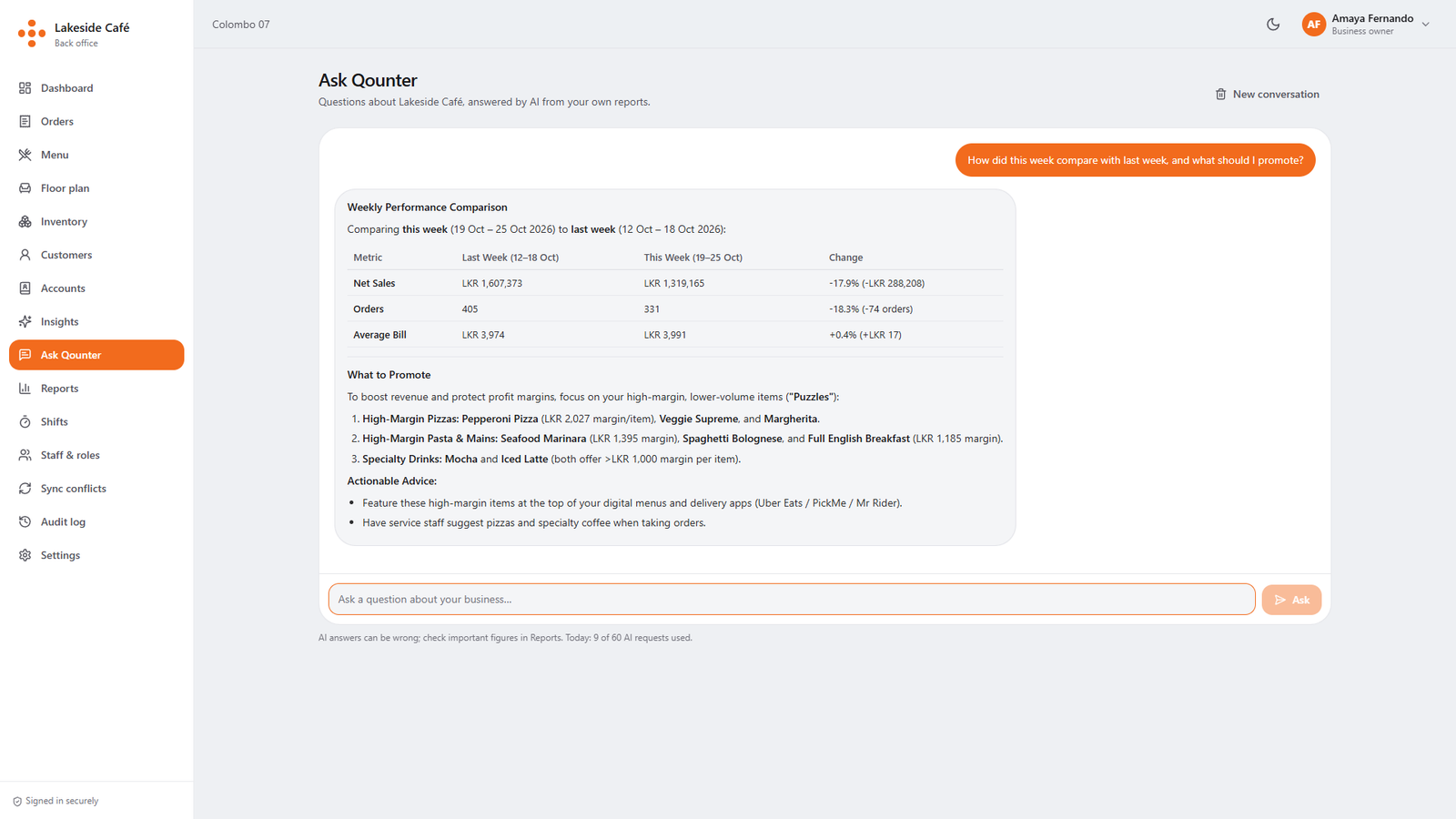Click the Accounts ledger icon
Image resolution: width=1456 pixels, height=819 pixels.
pos(25,288)
